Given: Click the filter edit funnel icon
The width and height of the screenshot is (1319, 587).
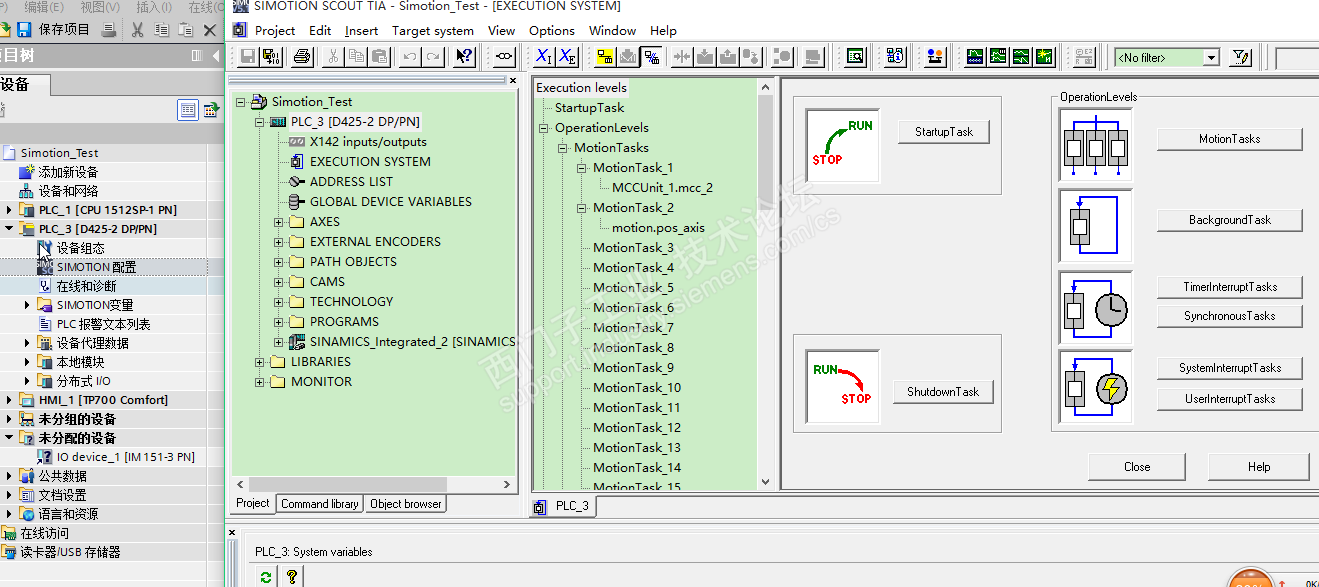Looking at the screenshot, I should 1241,57.
